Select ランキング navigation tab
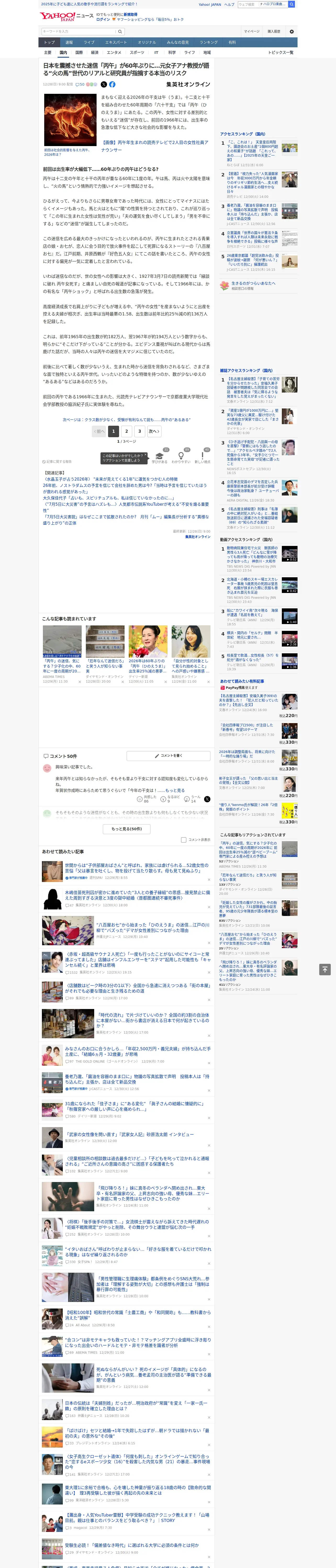 (209, 43)
